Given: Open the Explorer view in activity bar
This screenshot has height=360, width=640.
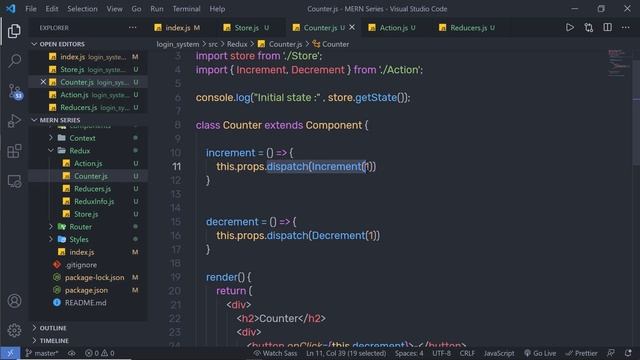Looking at the screenshot, I should (14, 31).
